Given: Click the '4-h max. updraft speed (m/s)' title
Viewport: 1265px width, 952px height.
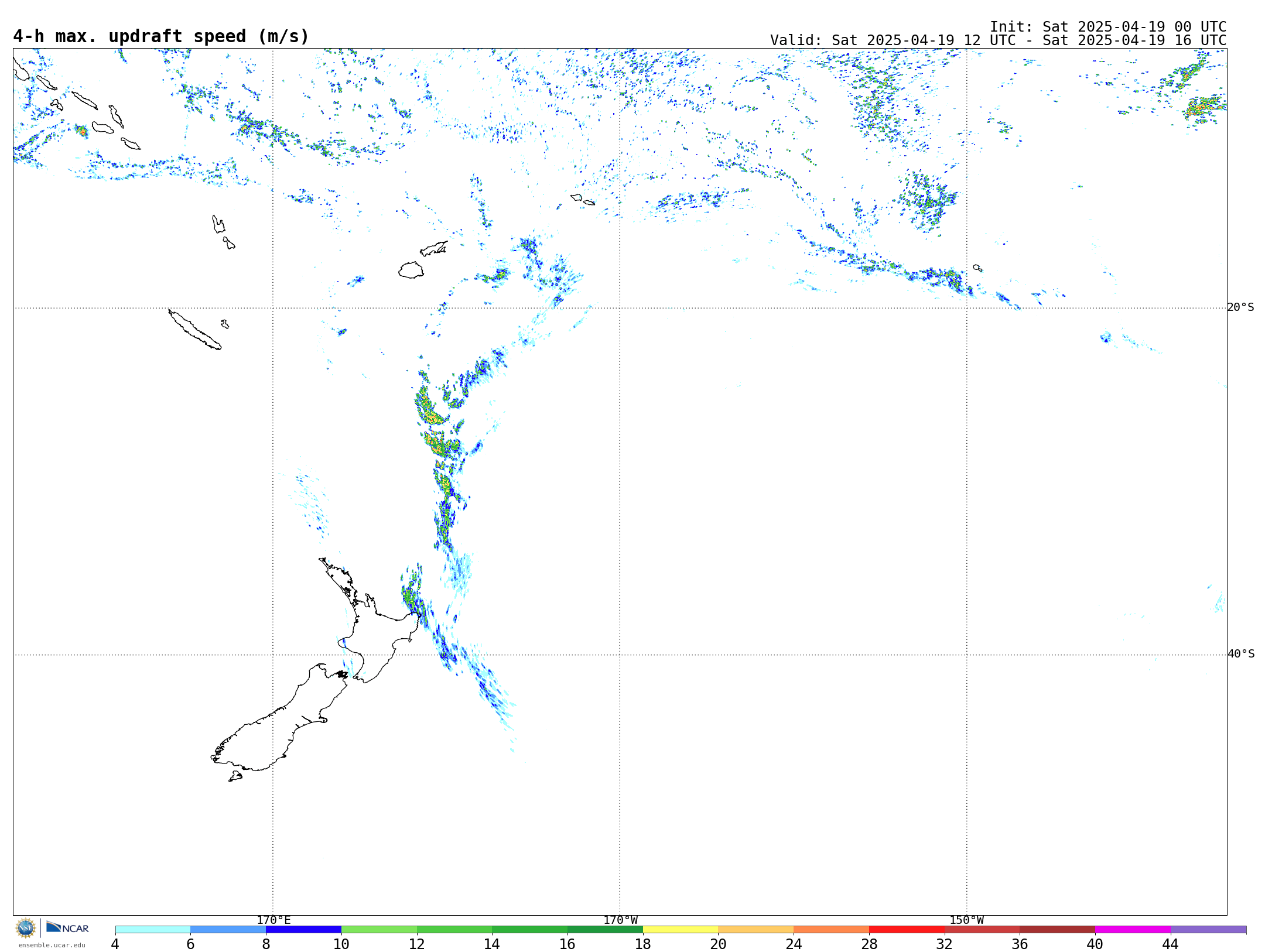Looking at the screenshot, I should pyautogui.click(x=161, y=36).
